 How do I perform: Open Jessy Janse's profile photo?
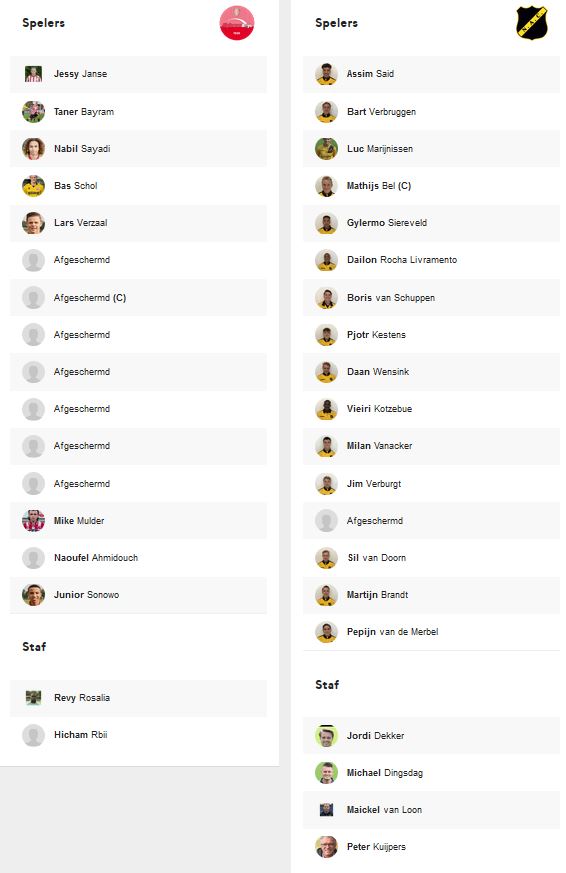[x=33, y=74]
